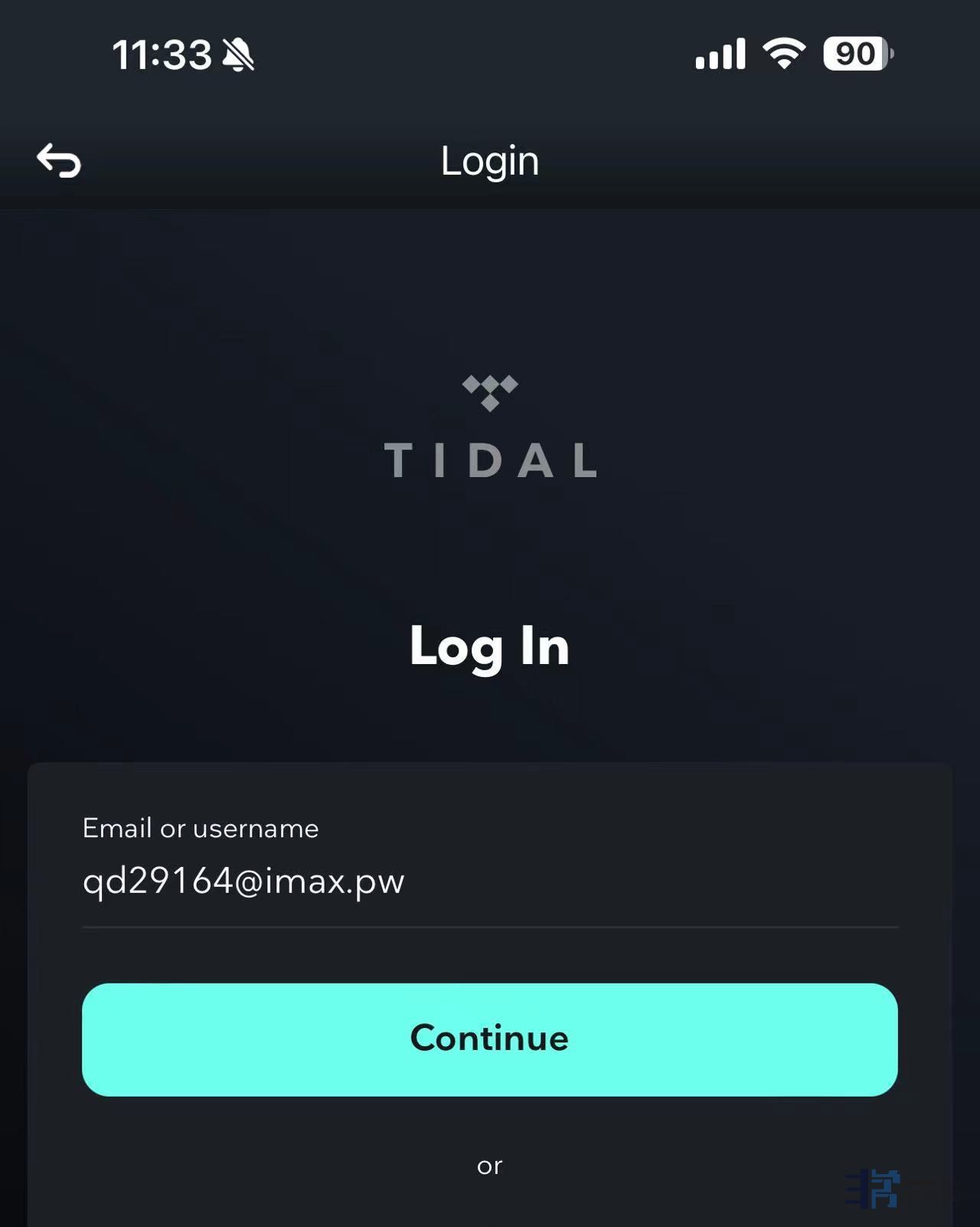Tap the letter D in the TIDAL wordmark
The image size is (980, 1227).
click(485, 460)
